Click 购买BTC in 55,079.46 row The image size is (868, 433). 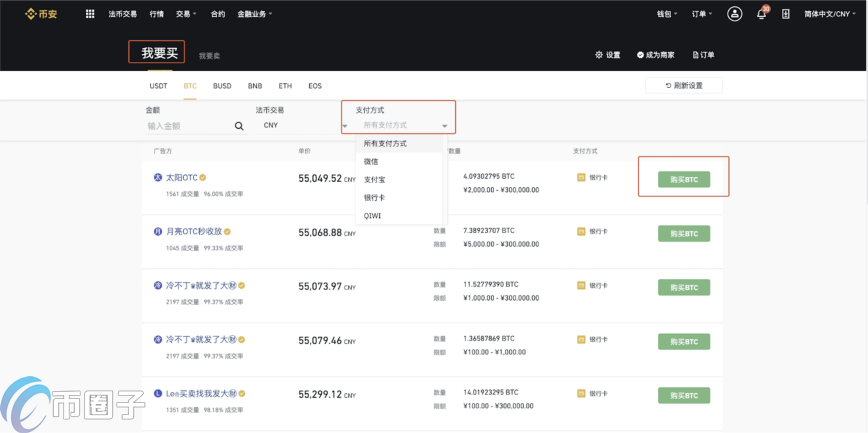click(x=684, y=342)
